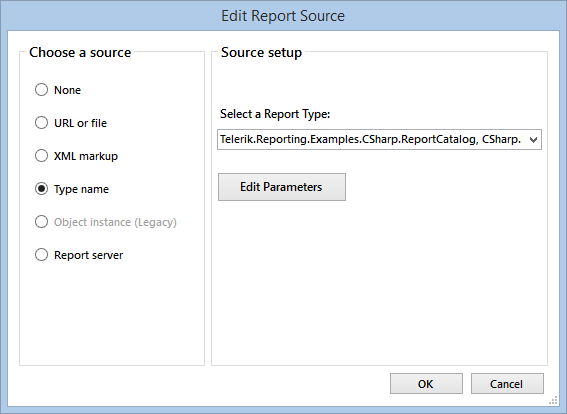Click the Choose a source group heading
567x414 pixels.
(x=80, y=52)
